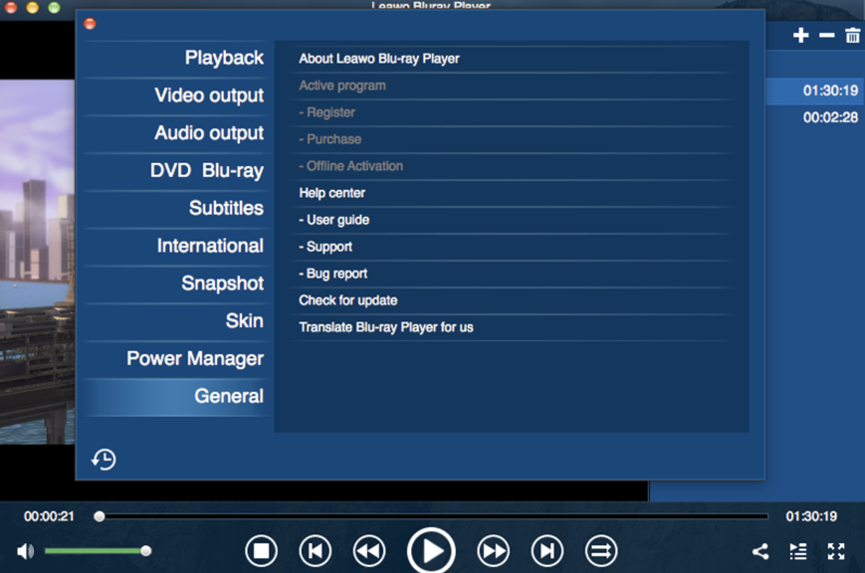
Task: Click the Active program entry
Action: (x=342, y=85)
